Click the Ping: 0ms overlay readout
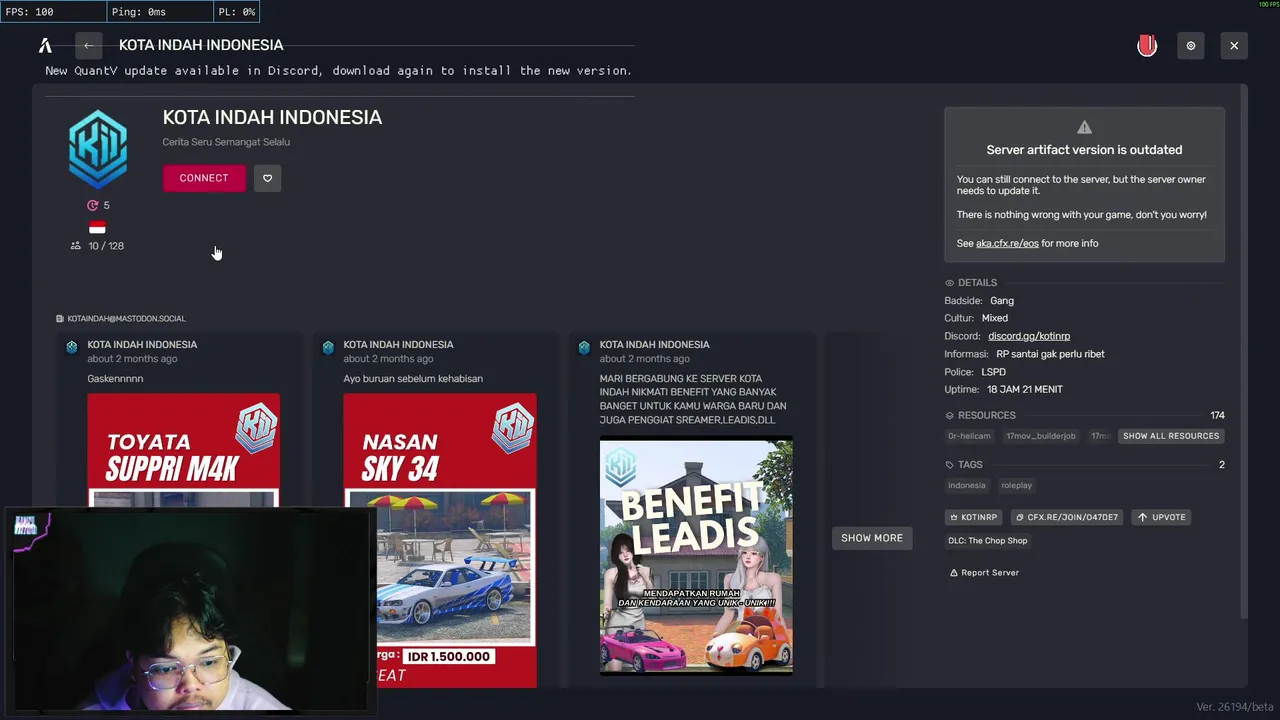 click(138, 12)
